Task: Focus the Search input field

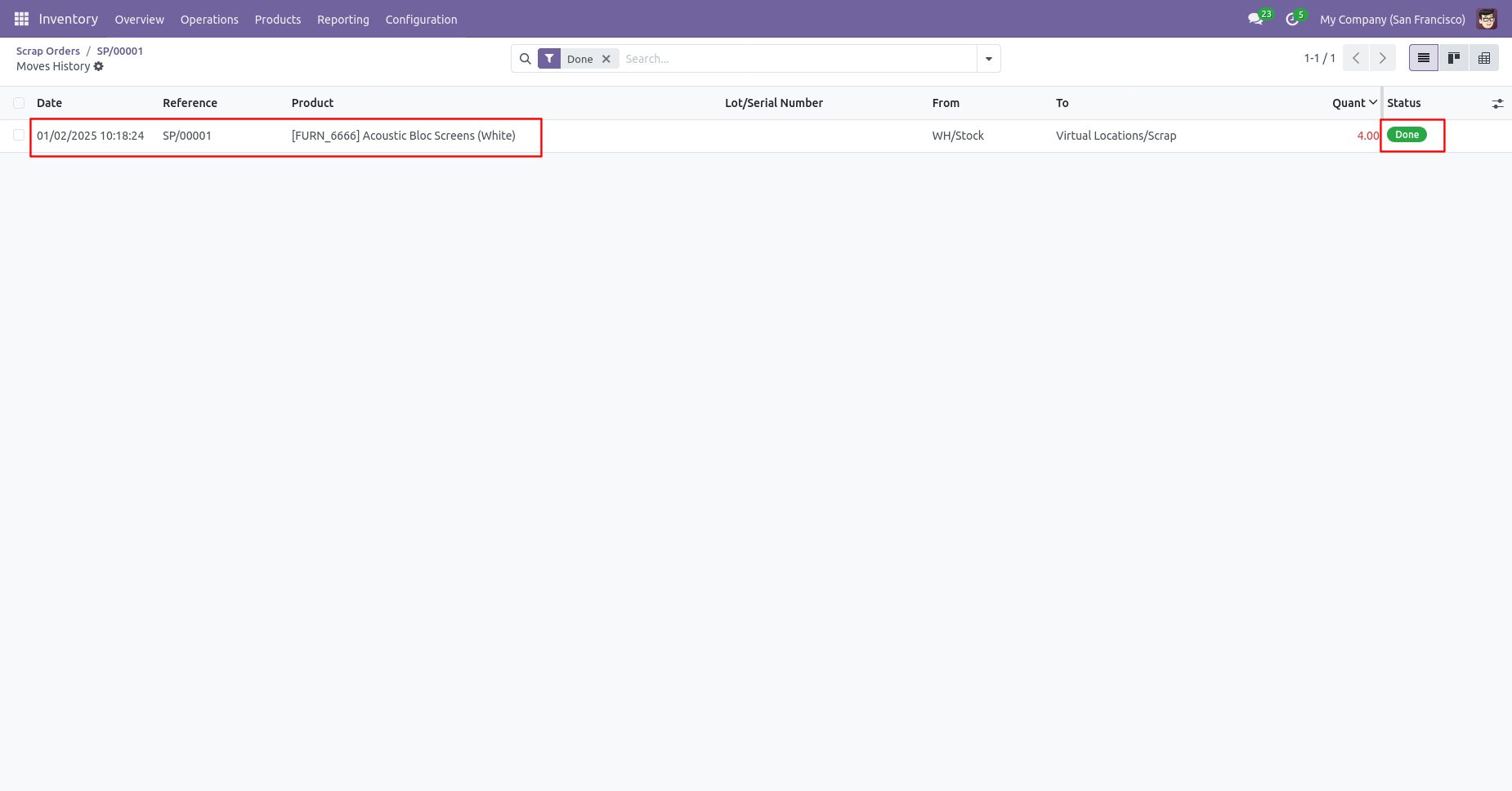Action: pos(797,59)
